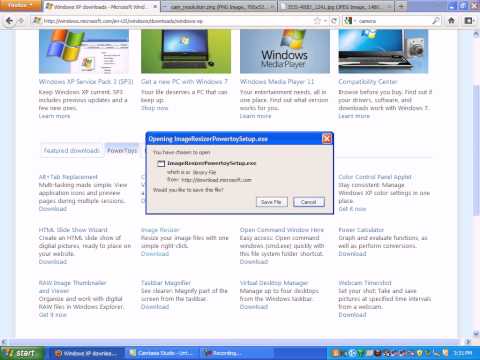The height and width of the screenshot is (360, 480).
Task: Click Get it now under RAW Image Thumbnailer
Action: pyautogui.click(x=53, y=315)
